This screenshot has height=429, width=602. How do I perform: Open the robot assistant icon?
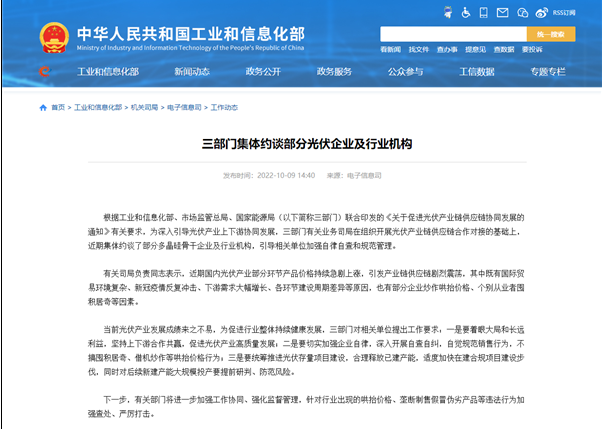pyautogui.click(x=448, y=12)
